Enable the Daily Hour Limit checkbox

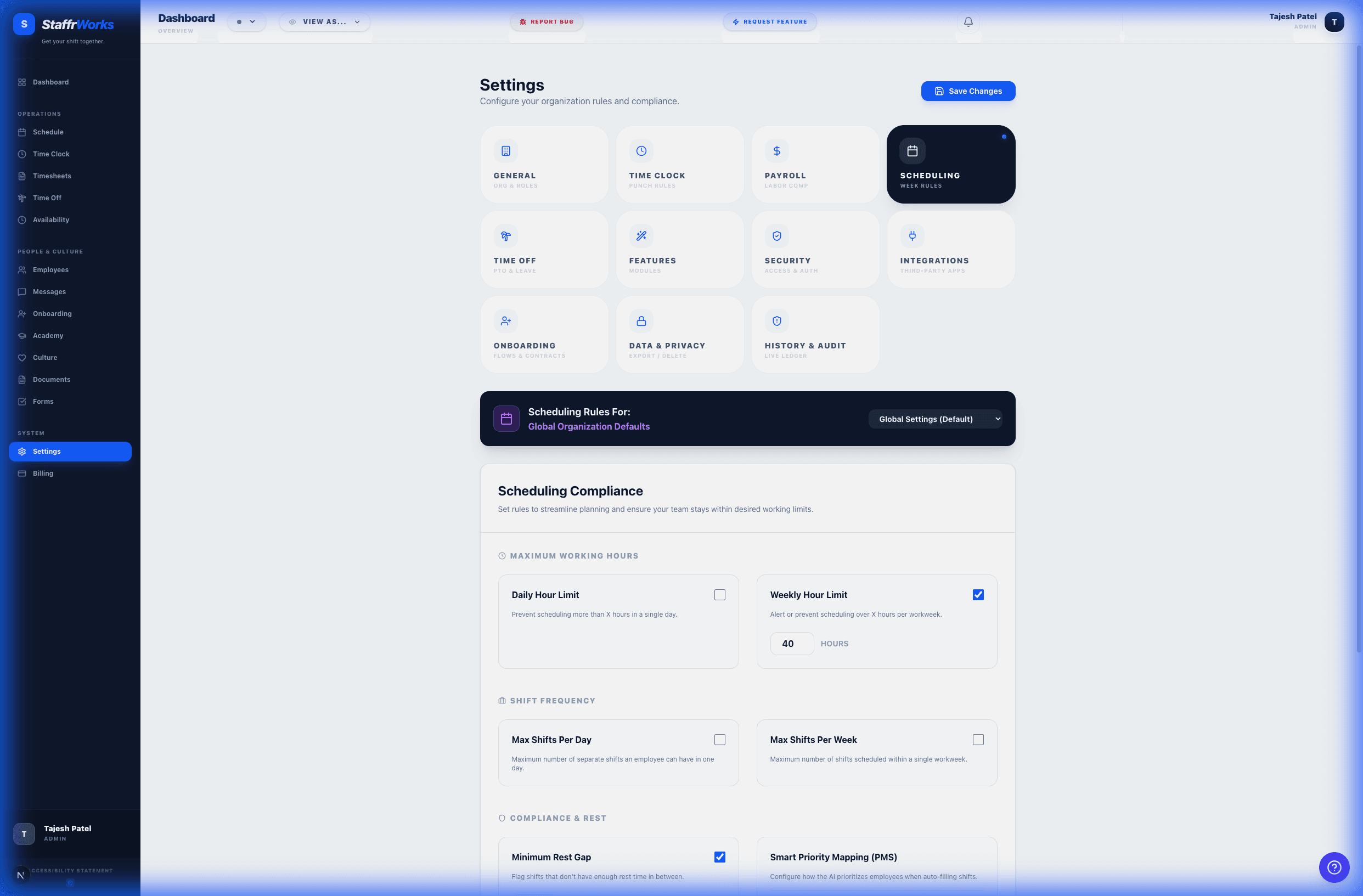click(720, 595)
